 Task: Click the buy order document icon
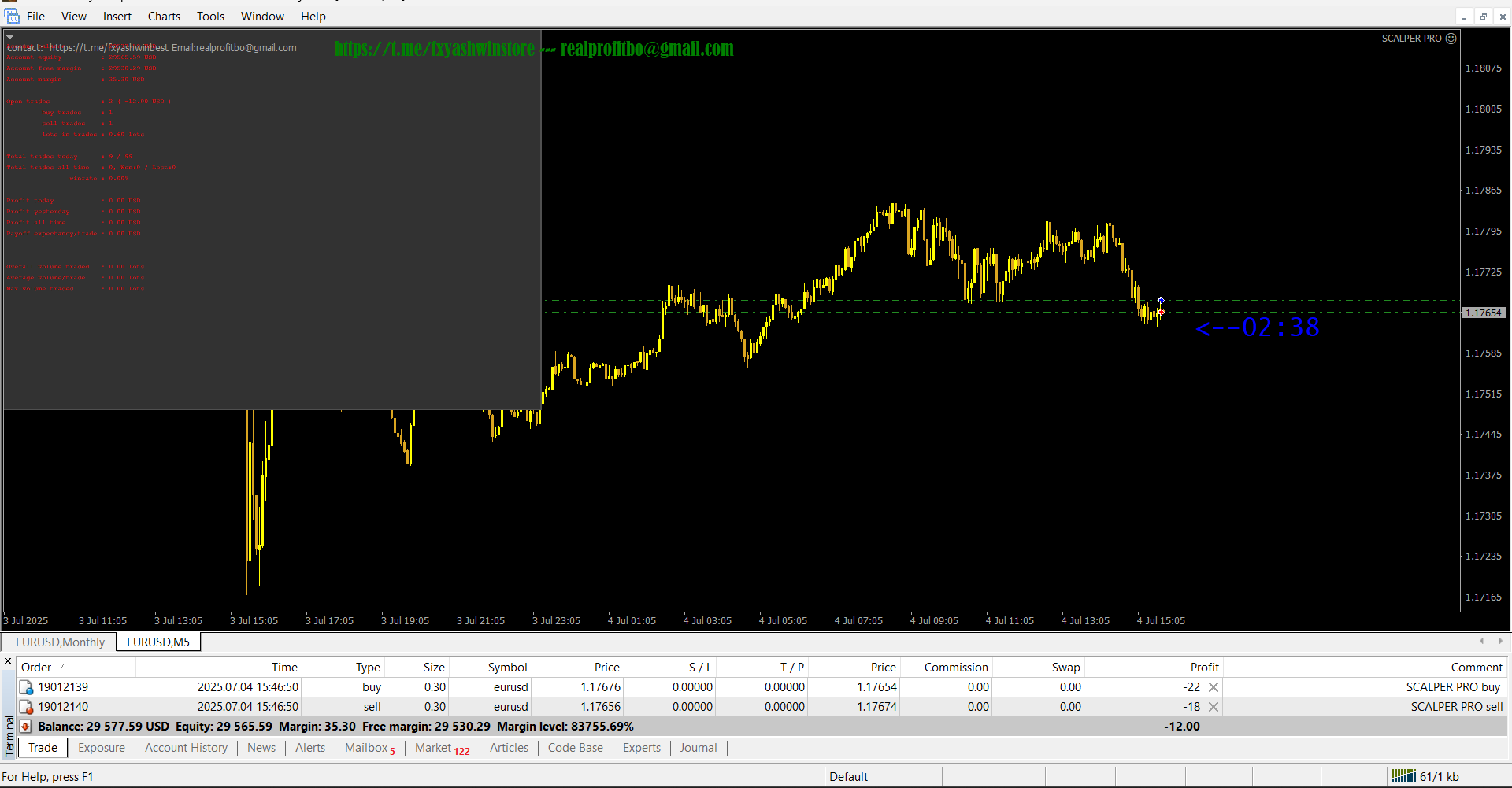point(26,687)
